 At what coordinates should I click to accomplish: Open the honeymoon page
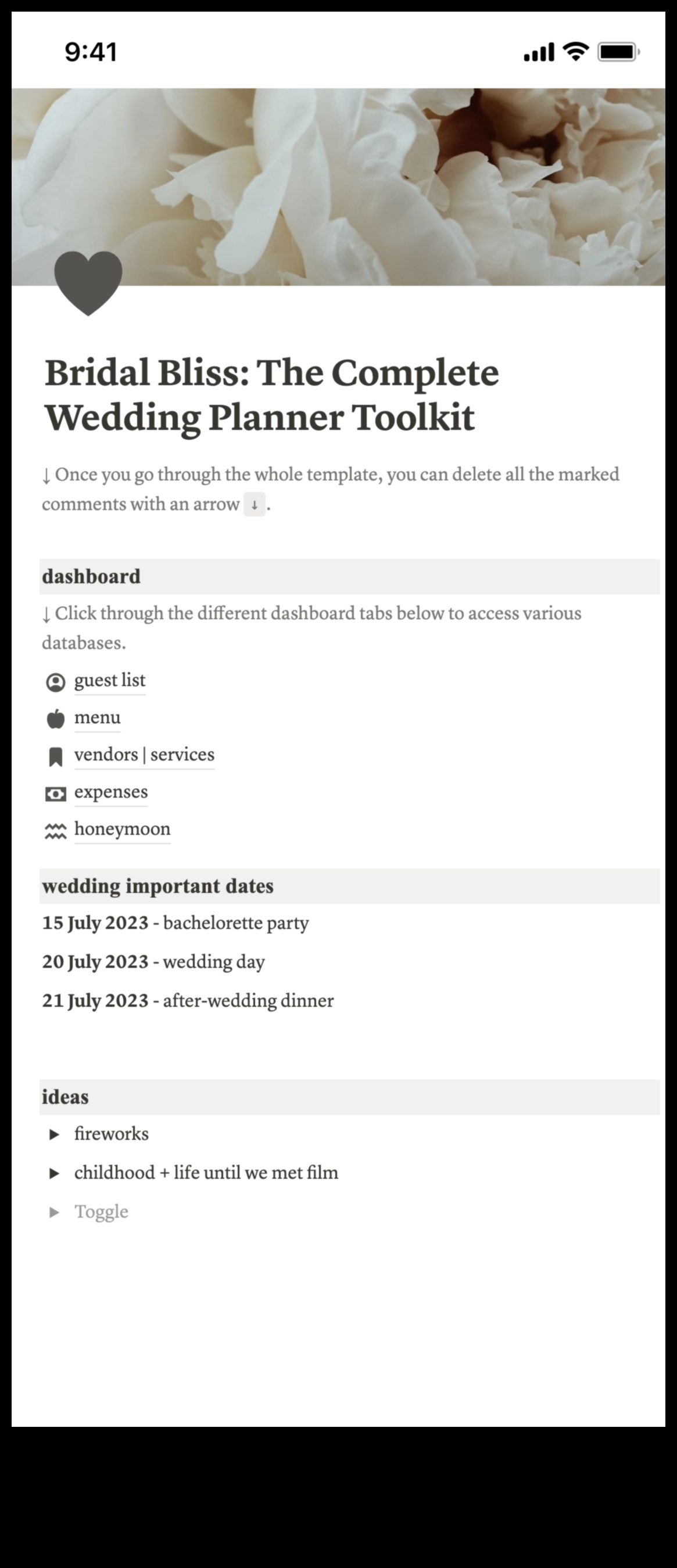pyautogui.click(x=122, y=830)
